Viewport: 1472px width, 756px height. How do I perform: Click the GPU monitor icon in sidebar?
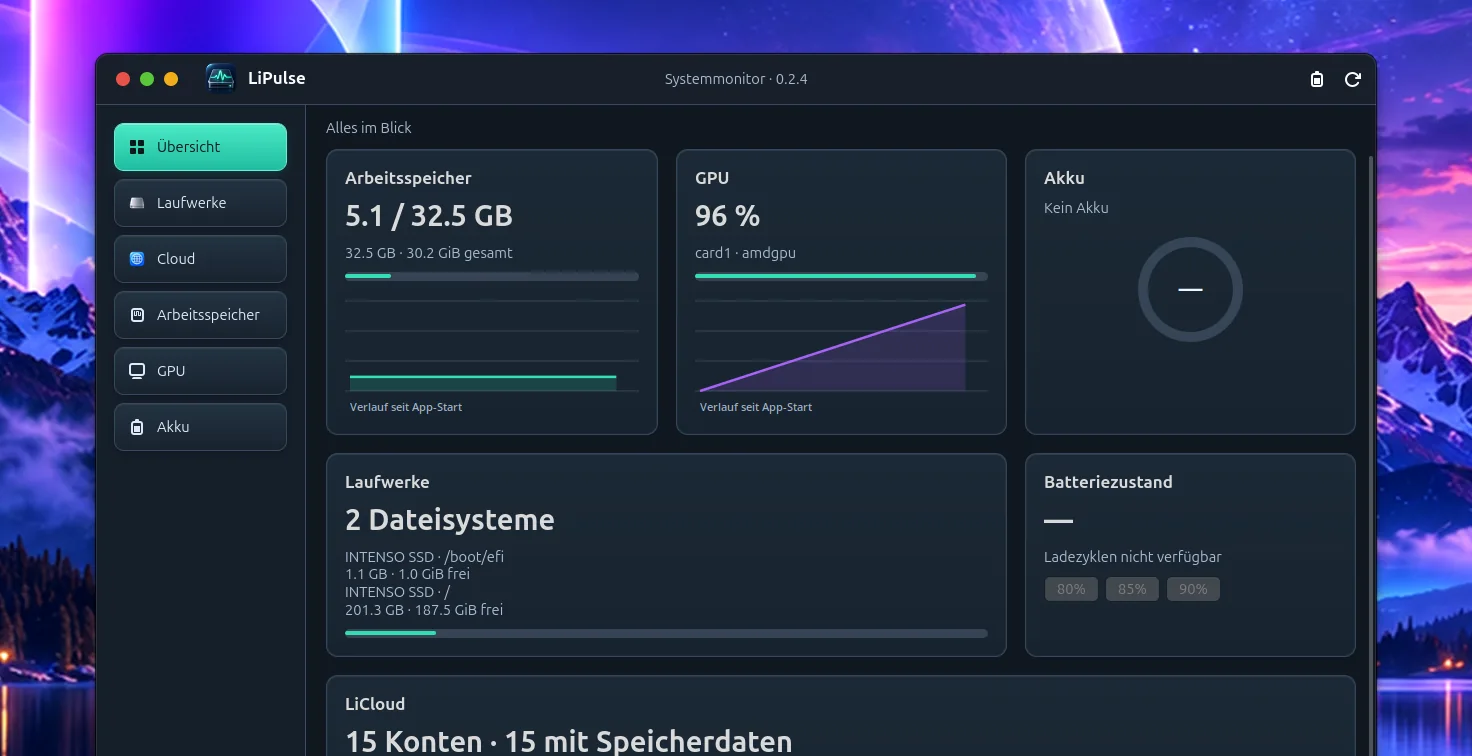pos(138,371)
